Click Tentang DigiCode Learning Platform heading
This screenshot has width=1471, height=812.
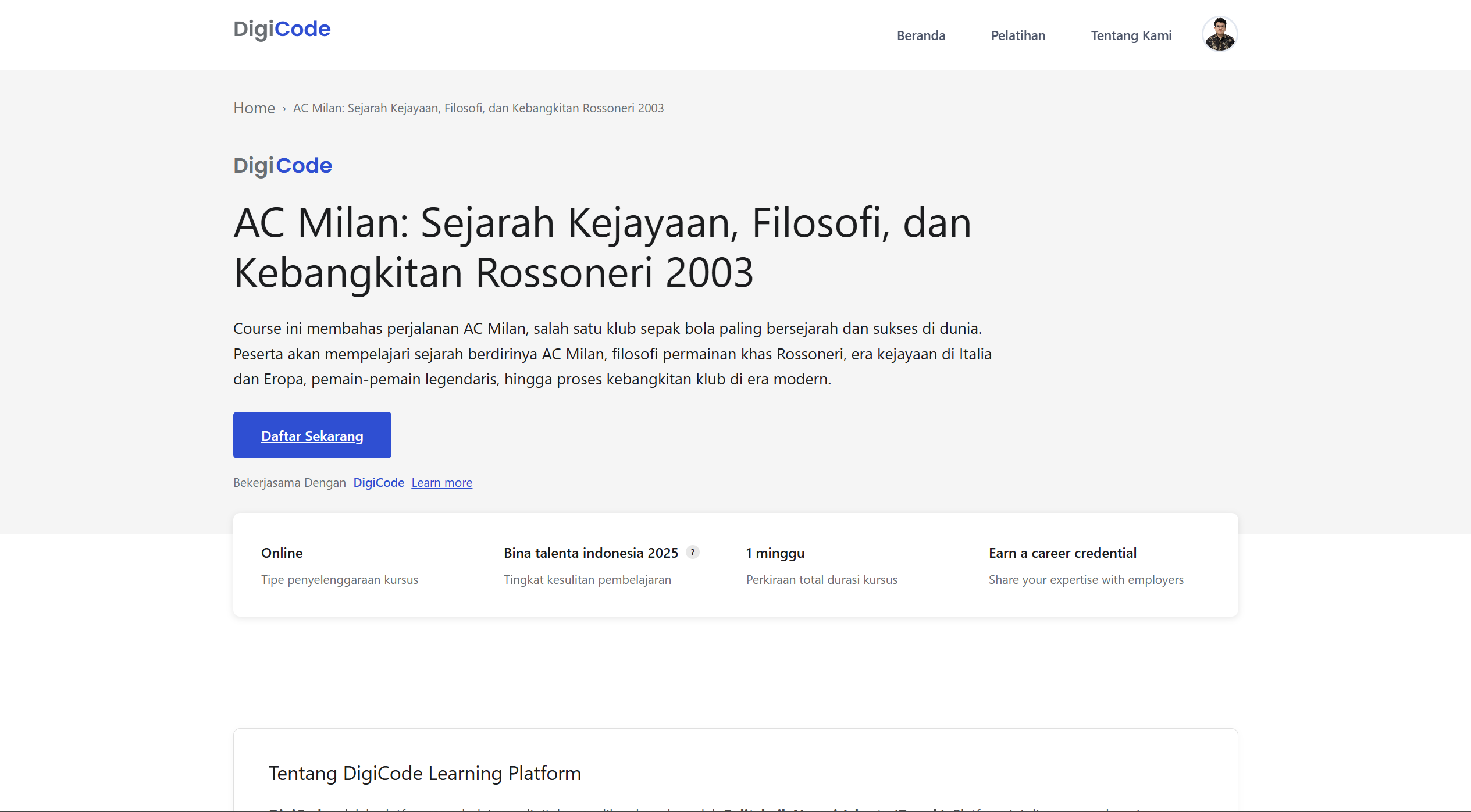[425, 773]
